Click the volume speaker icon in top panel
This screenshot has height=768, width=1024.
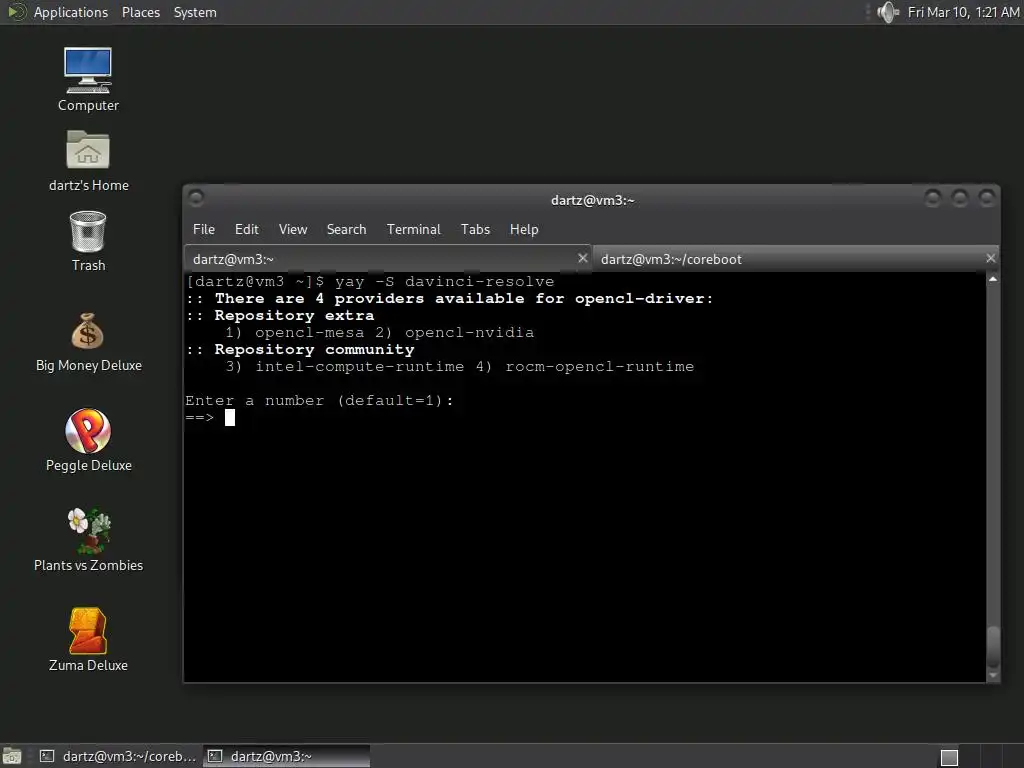click(x=888, y=12)
